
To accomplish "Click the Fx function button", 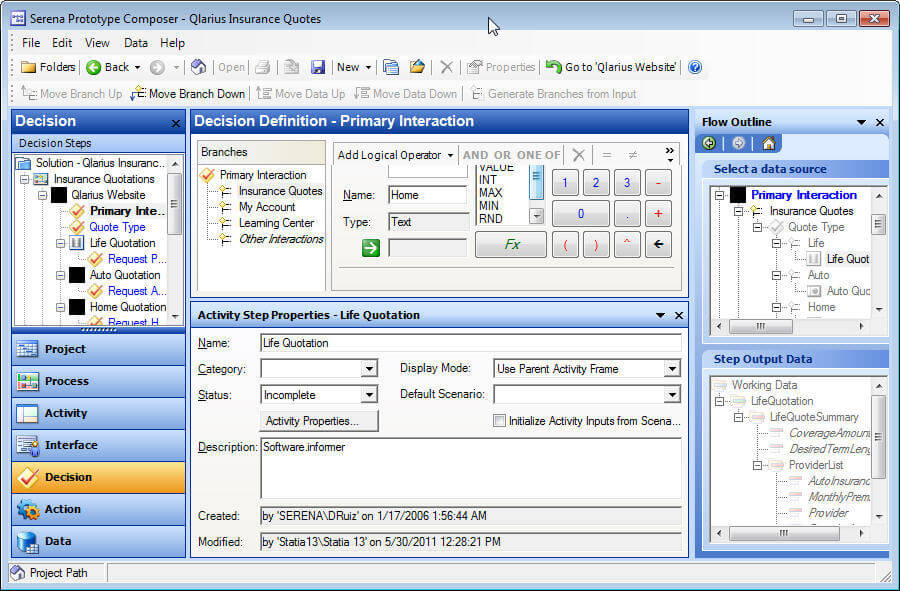I will [x=511, y=244].
